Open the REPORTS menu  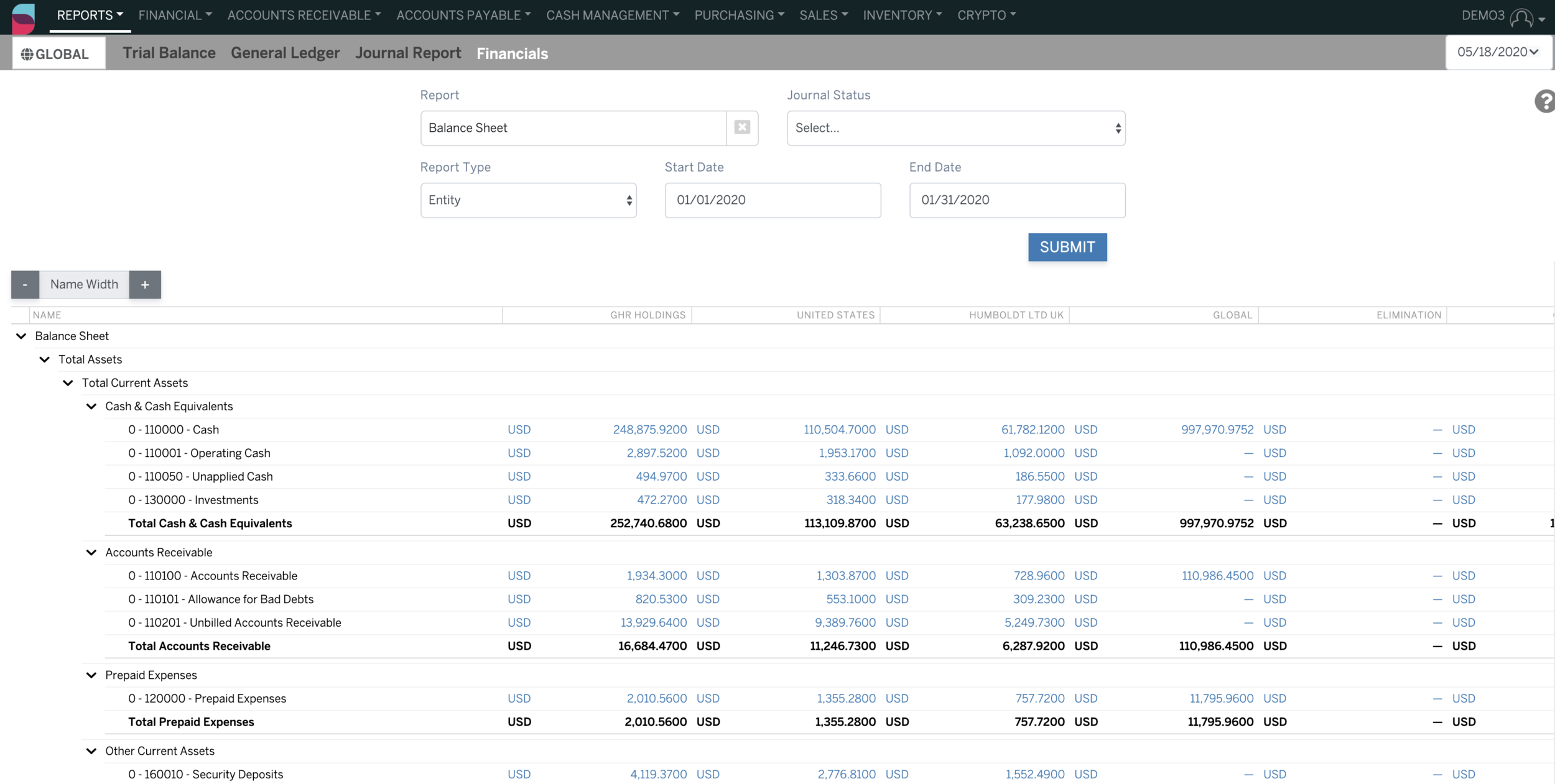[x=90, y=15]
